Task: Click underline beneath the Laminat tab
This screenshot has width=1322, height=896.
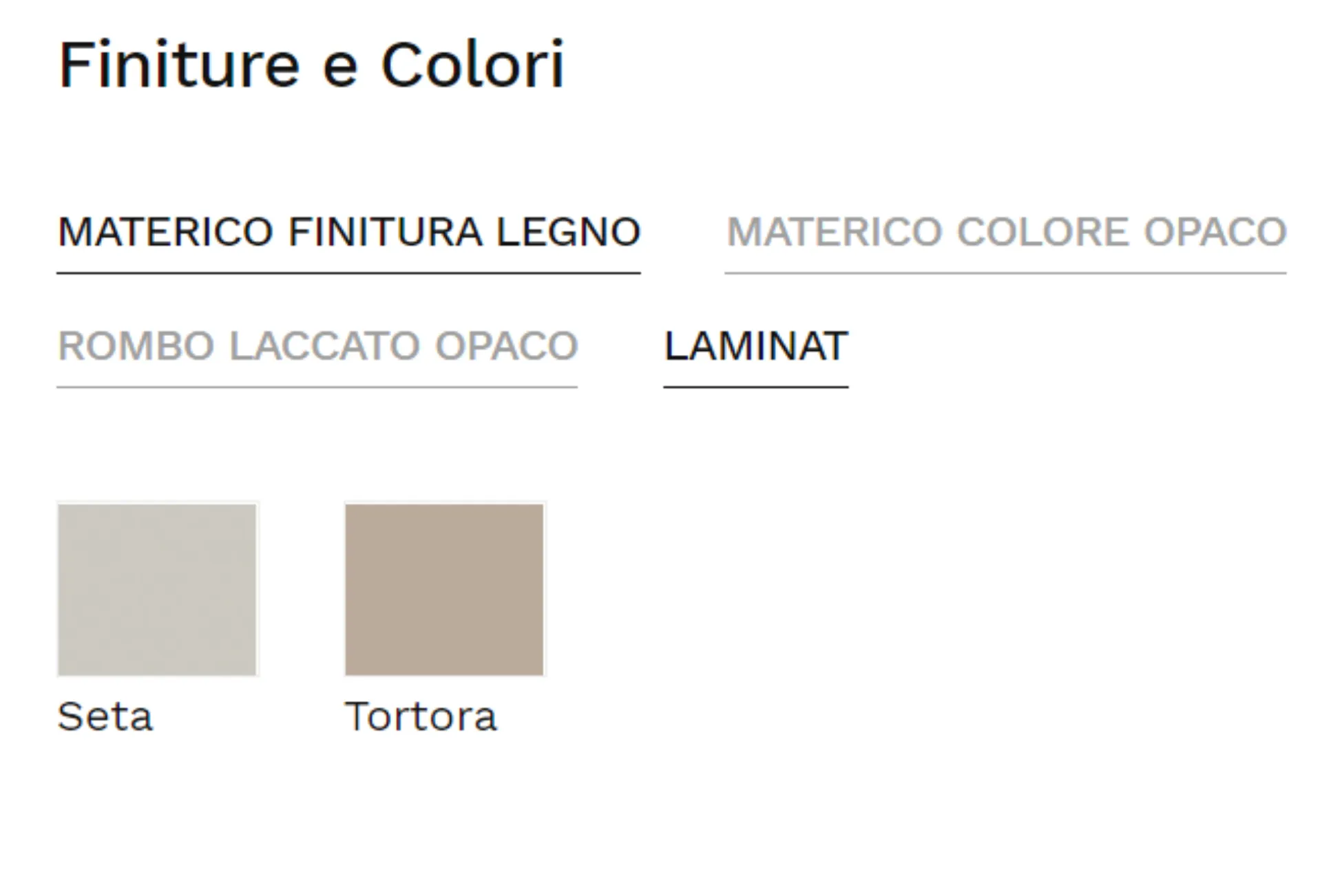Action: pos(755,387)
